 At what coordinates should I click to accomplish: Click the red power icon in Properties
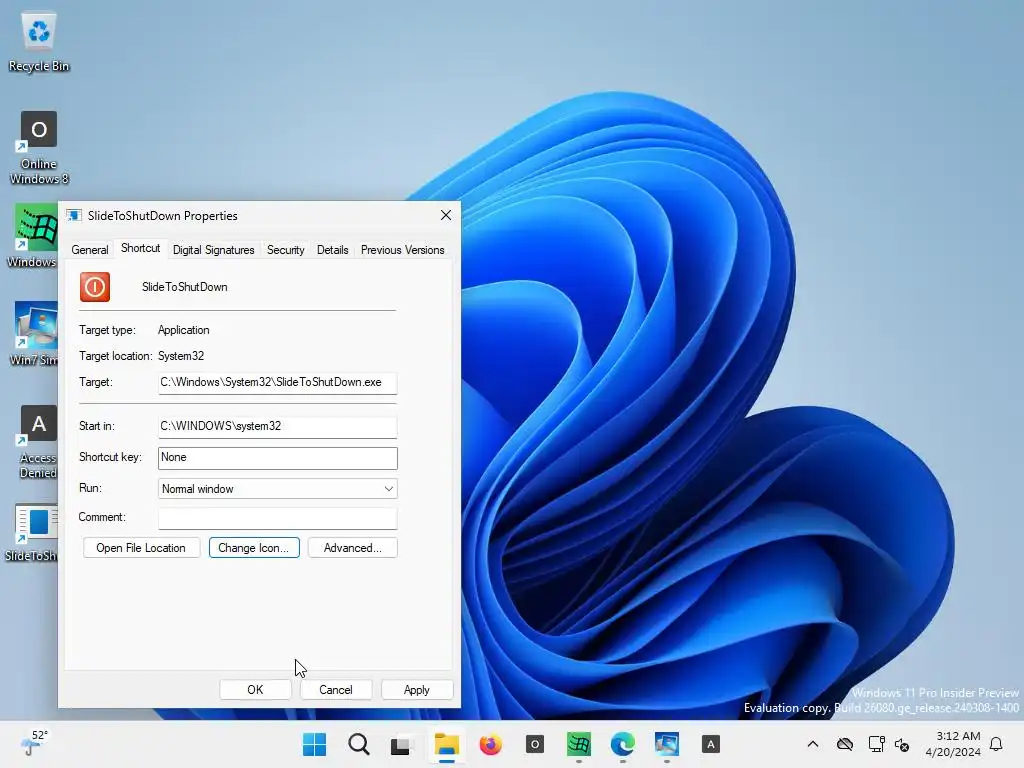(95, 287)
